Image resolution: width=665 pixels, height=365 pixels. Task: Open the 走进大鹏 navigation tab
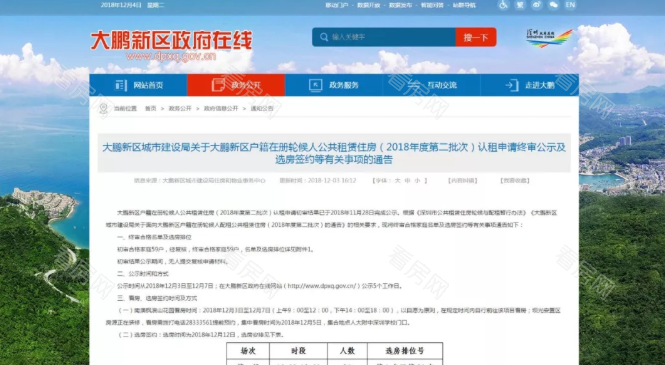(x=530, y=85)
